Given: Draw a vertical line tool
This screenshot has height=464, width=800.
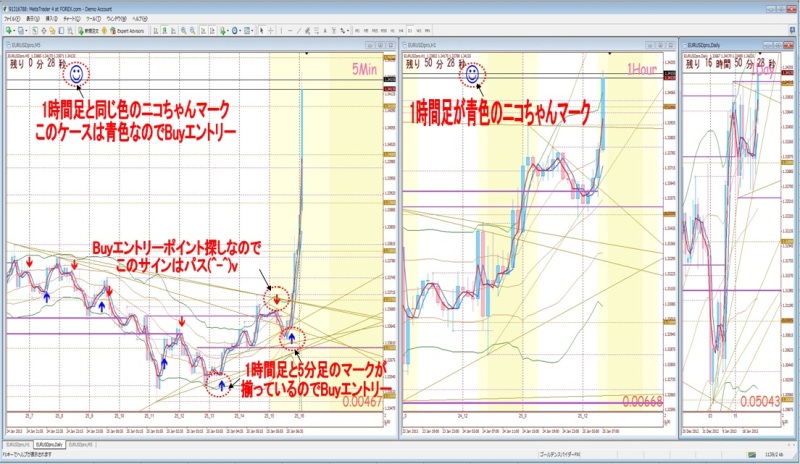Looking at the screenshot, I should (x=282, y=31).
